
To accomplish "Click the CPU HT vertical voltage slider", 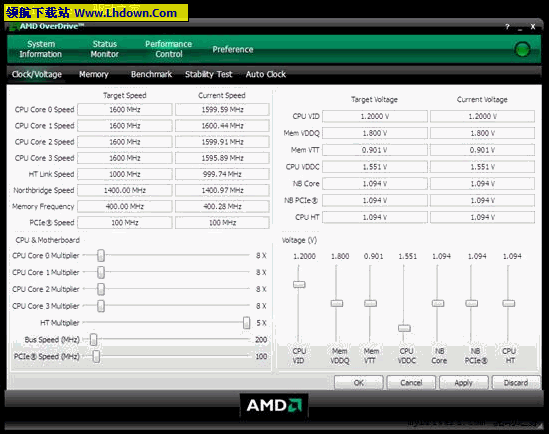I will pos(509,303).
